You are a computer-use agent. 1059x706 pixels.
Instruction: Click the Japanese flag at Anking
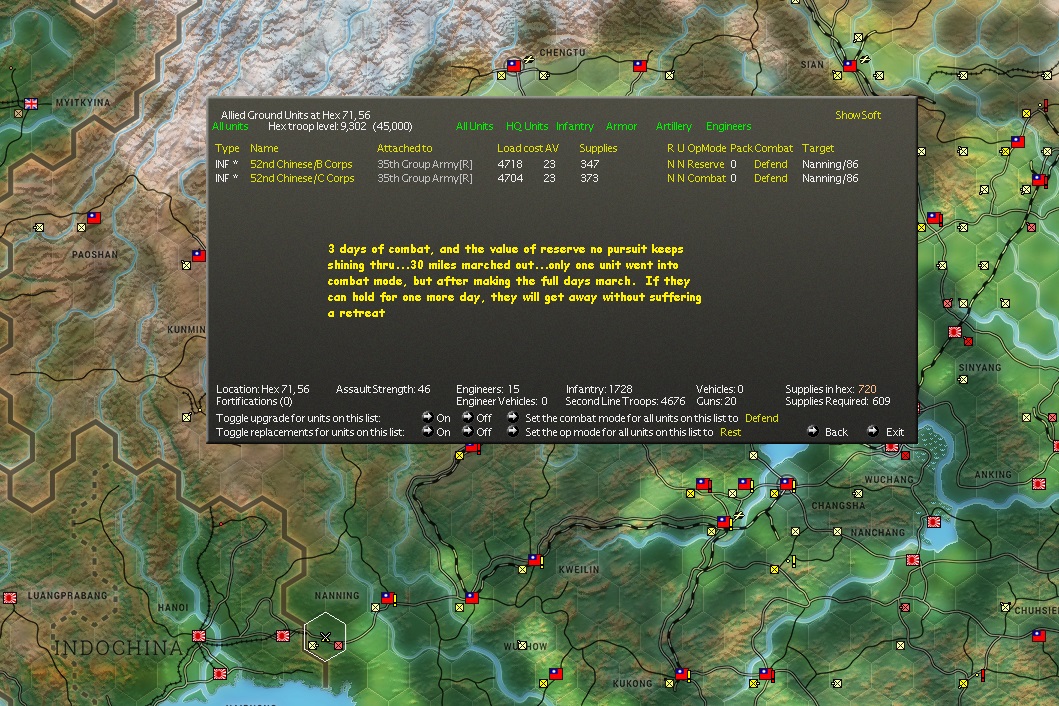(1039, 484)
